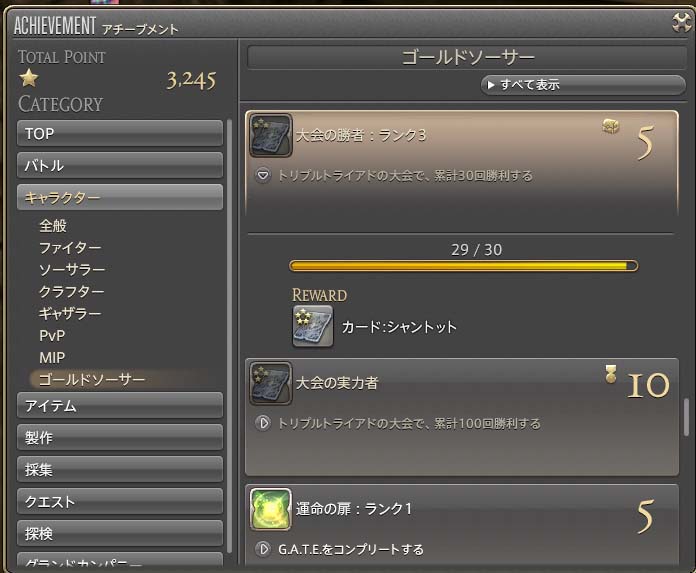Open the クエスト category button
This screenshot has width=696, height=573.
[x=120, y=501]
